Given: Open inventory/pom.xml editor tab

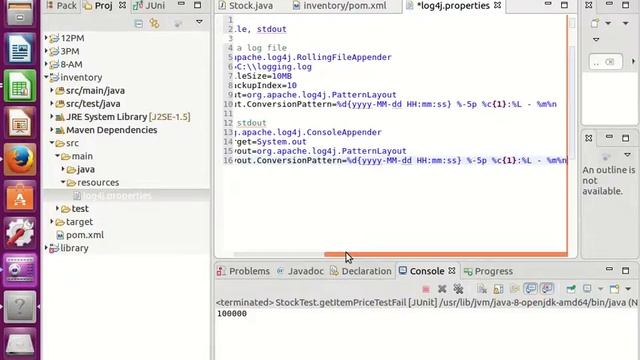Looking at the screenshot, I should coord(340,6).
